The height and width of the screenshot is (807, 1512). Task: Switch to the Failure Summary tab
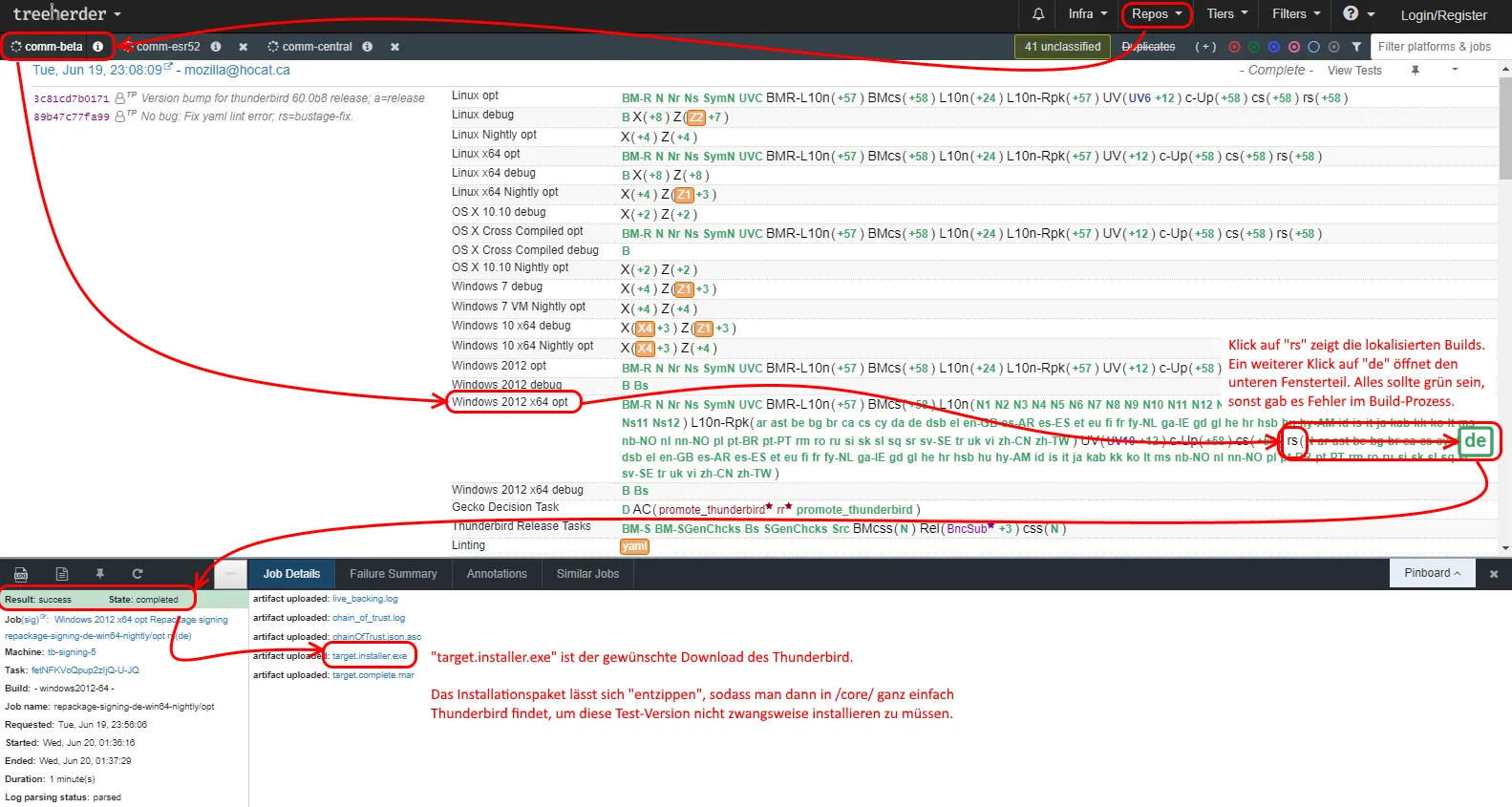394,574
